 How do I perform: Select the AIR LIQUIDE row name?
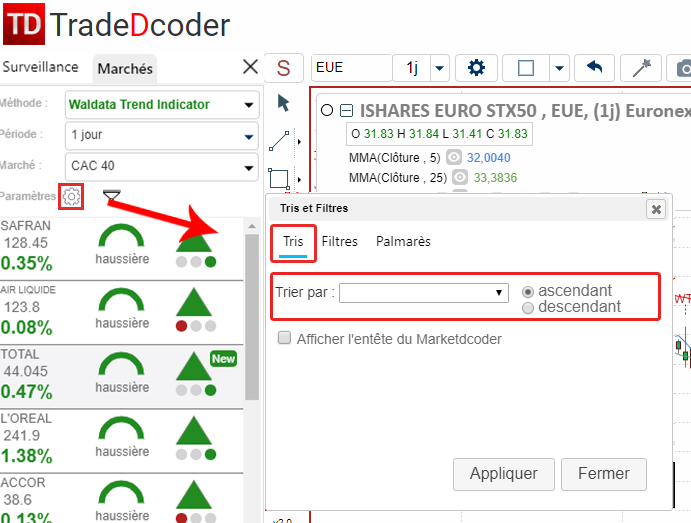[28, 290]
